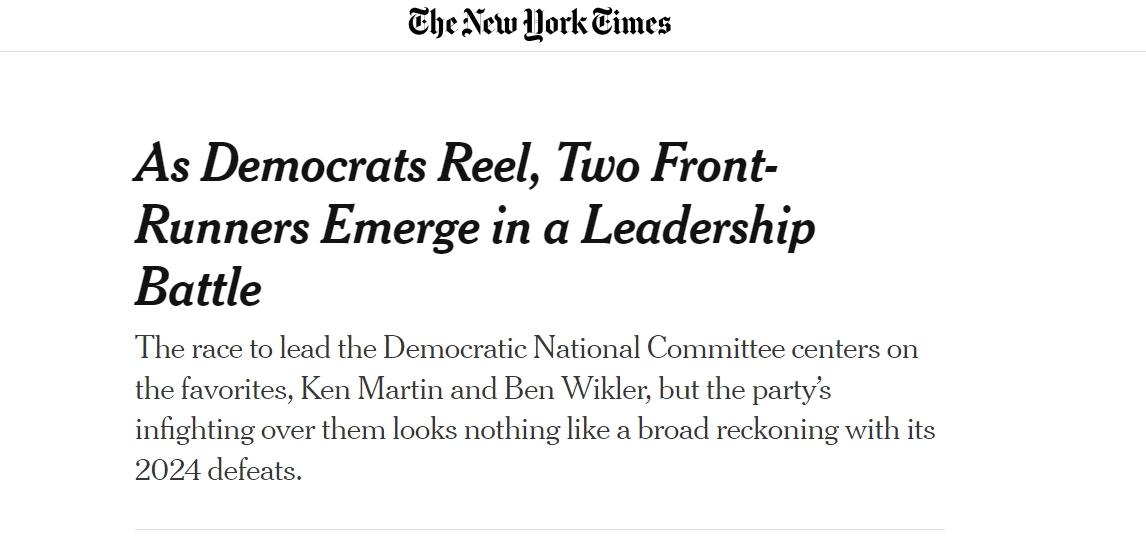
Task: Click the word 'Battle' in the headline
Action: (198, 288)
